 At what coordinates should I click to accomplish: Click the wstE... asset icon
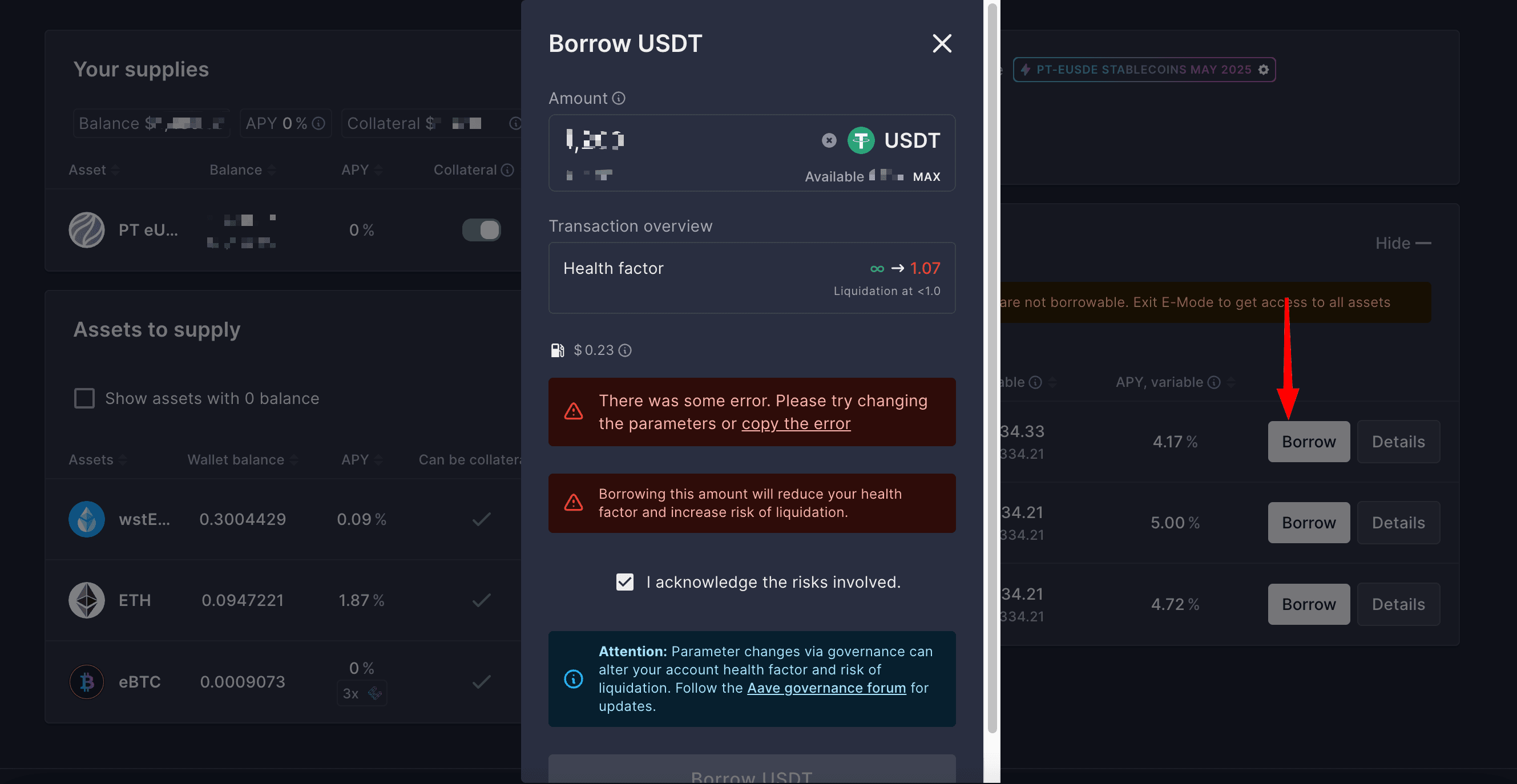(x=87, y=519)
